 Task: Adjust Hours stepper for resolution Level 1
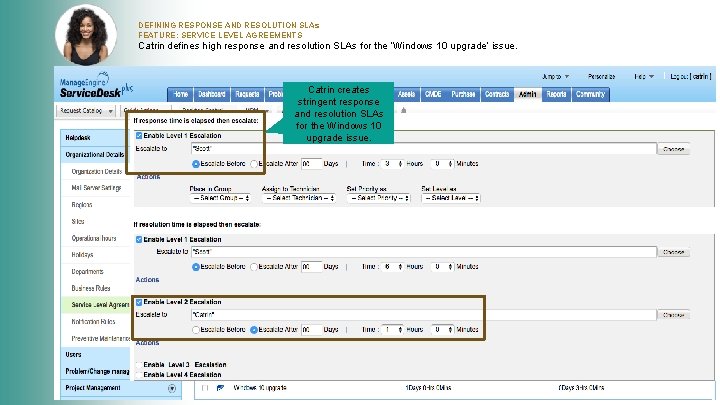(x=392, y=267)
